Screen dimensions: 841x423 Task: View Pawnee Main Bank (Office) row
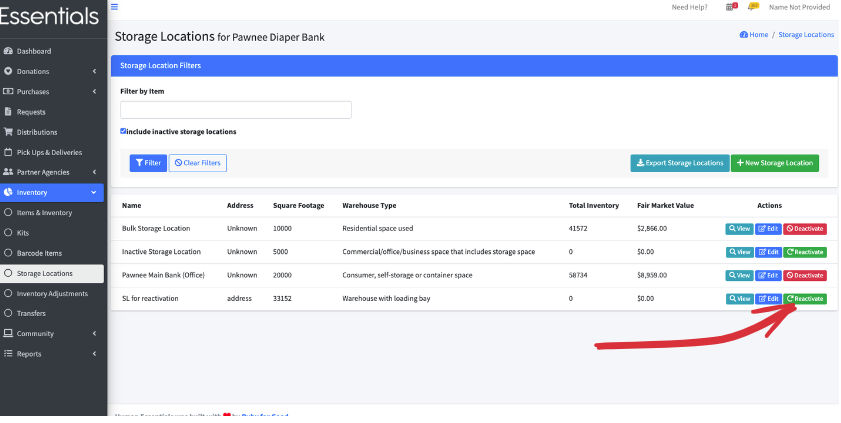(x=740, y=276)
